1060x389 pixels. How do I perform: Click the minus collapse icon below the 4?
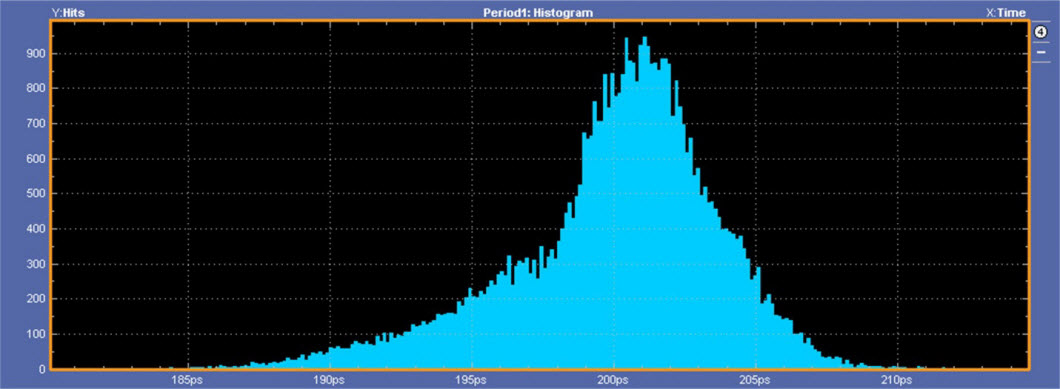click(1040, 52)
